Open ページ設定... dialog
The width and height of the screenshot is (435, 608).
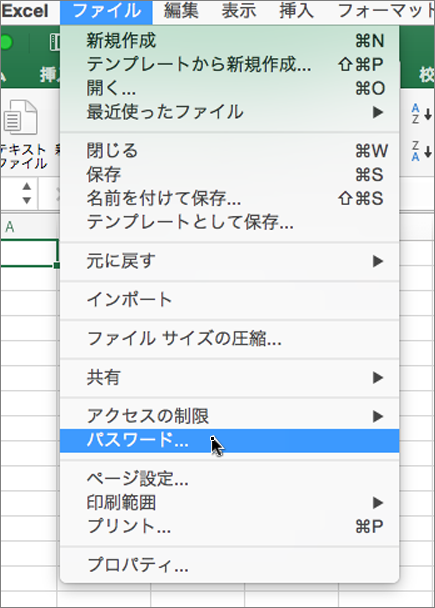(x=230, y=479)
